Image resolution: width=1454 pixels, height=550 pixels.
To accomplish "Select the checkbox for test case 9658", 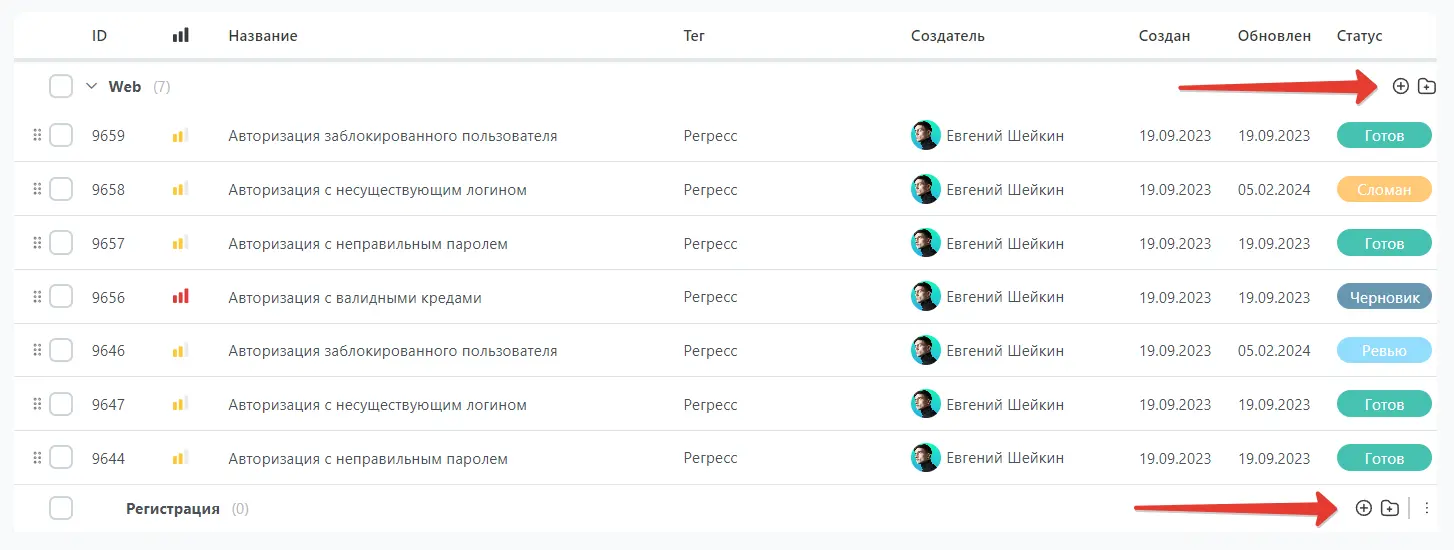I will click(x=61, y=189).
